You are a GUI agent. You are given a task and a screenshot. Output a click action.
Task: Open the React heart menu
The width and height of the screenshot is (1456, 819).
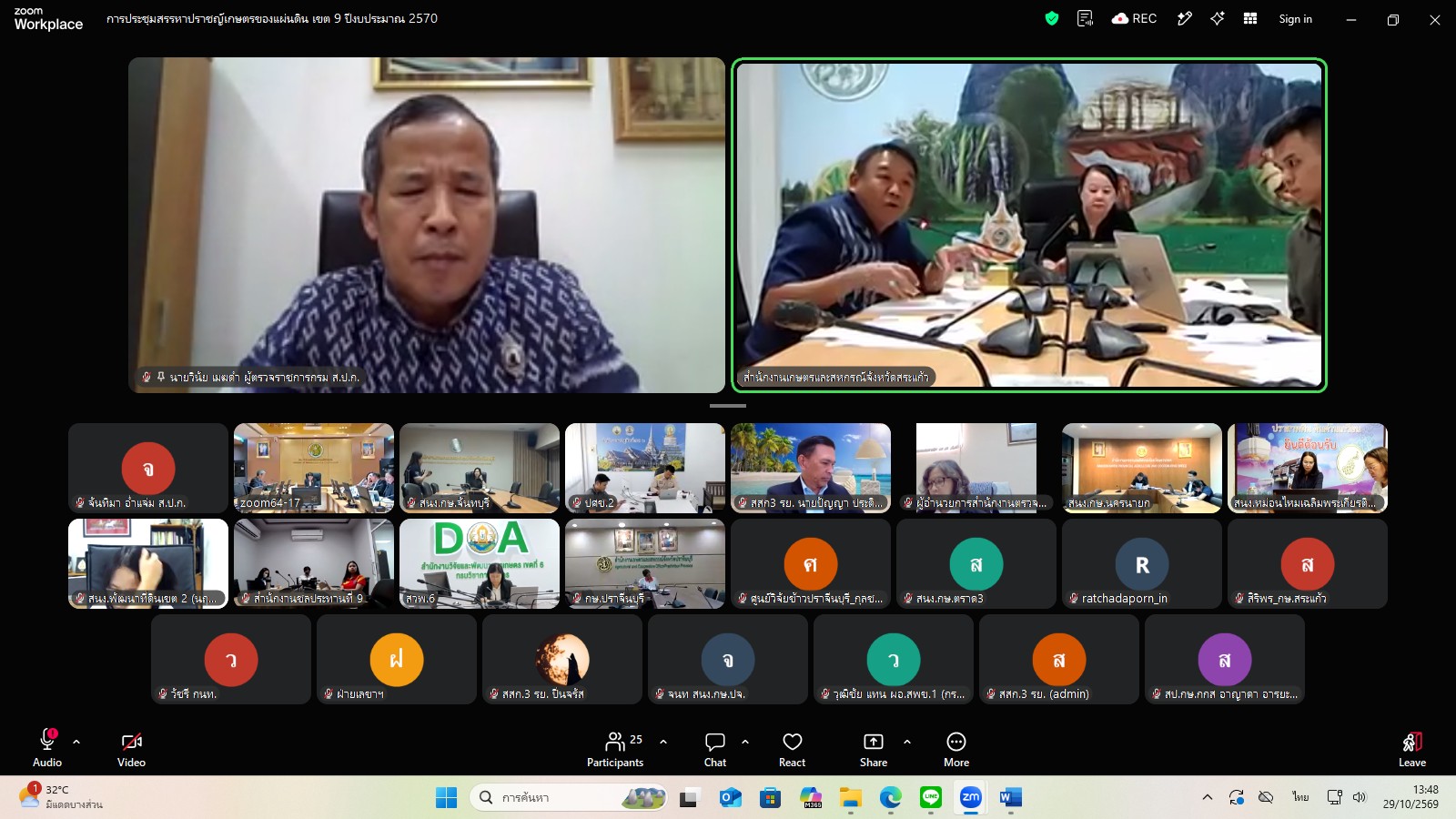click(x=792, y=749)
